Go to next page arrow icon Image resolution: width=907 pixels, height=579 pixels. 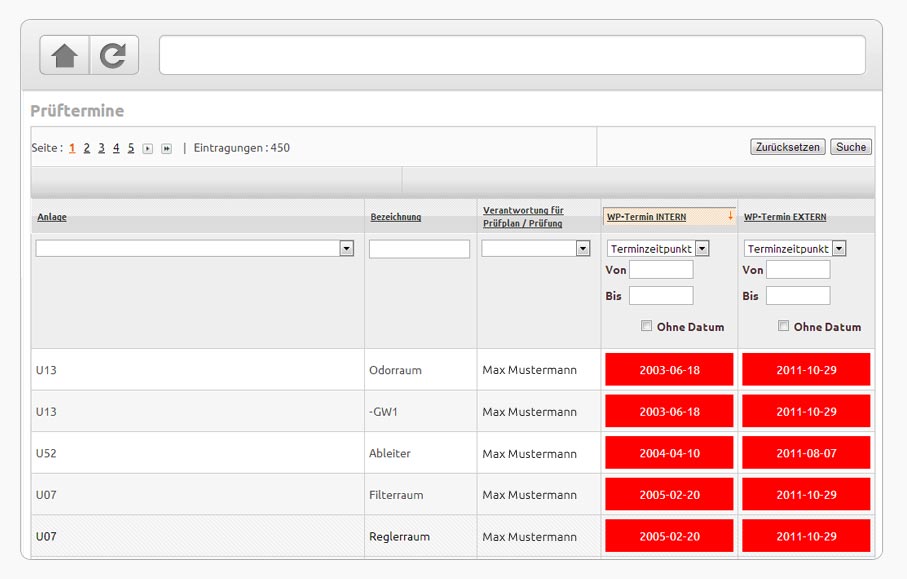(x=148, y=149)
